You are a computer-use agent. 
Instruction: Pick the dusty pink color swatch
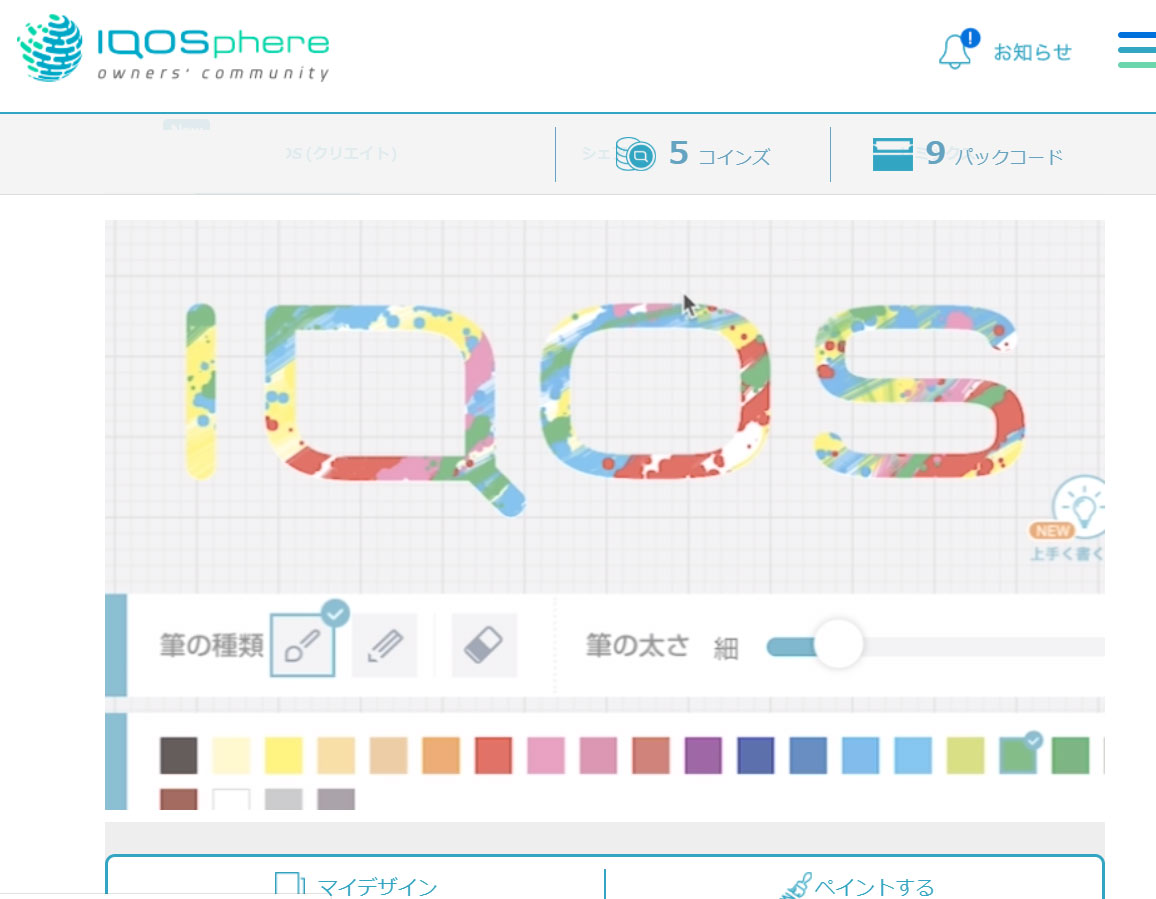598,755
